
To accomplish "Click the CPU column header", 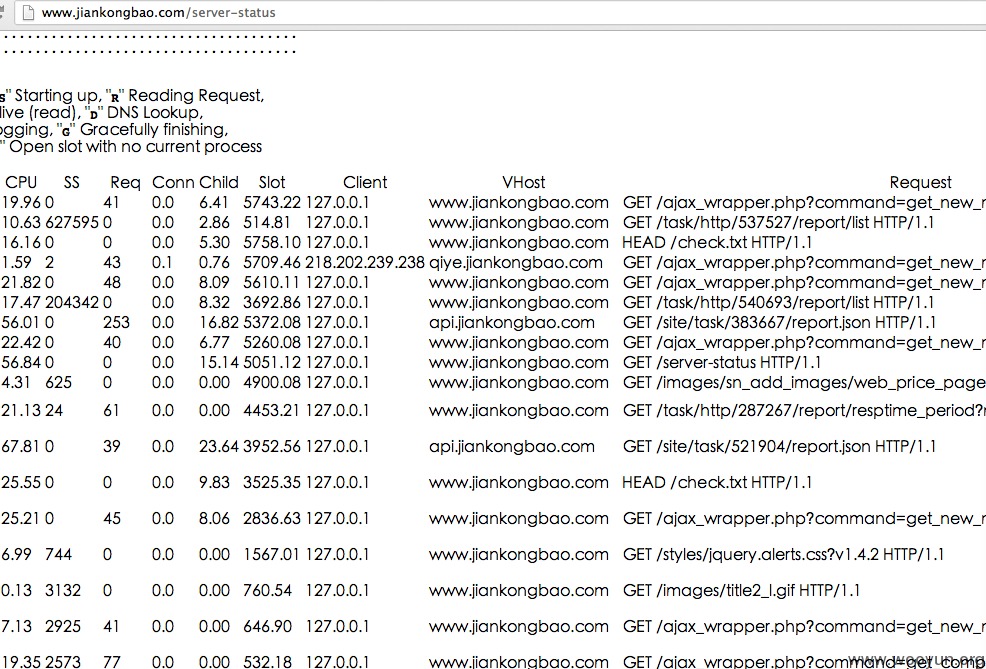I will pos(21,182).
